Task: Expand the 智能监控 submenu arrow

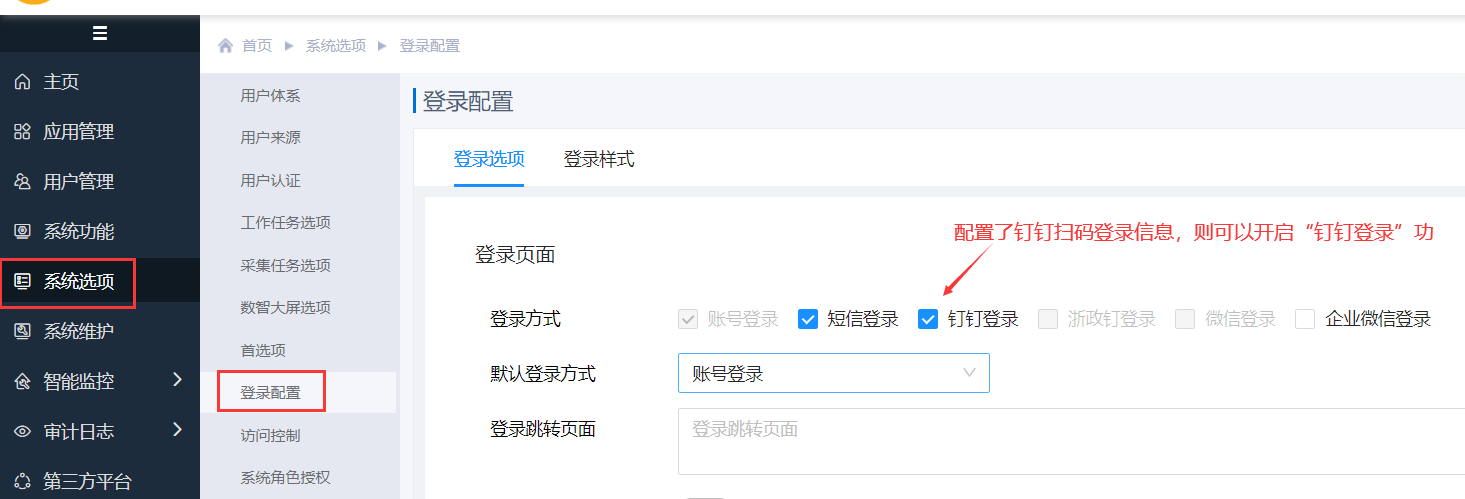Action: coord(177,380)
